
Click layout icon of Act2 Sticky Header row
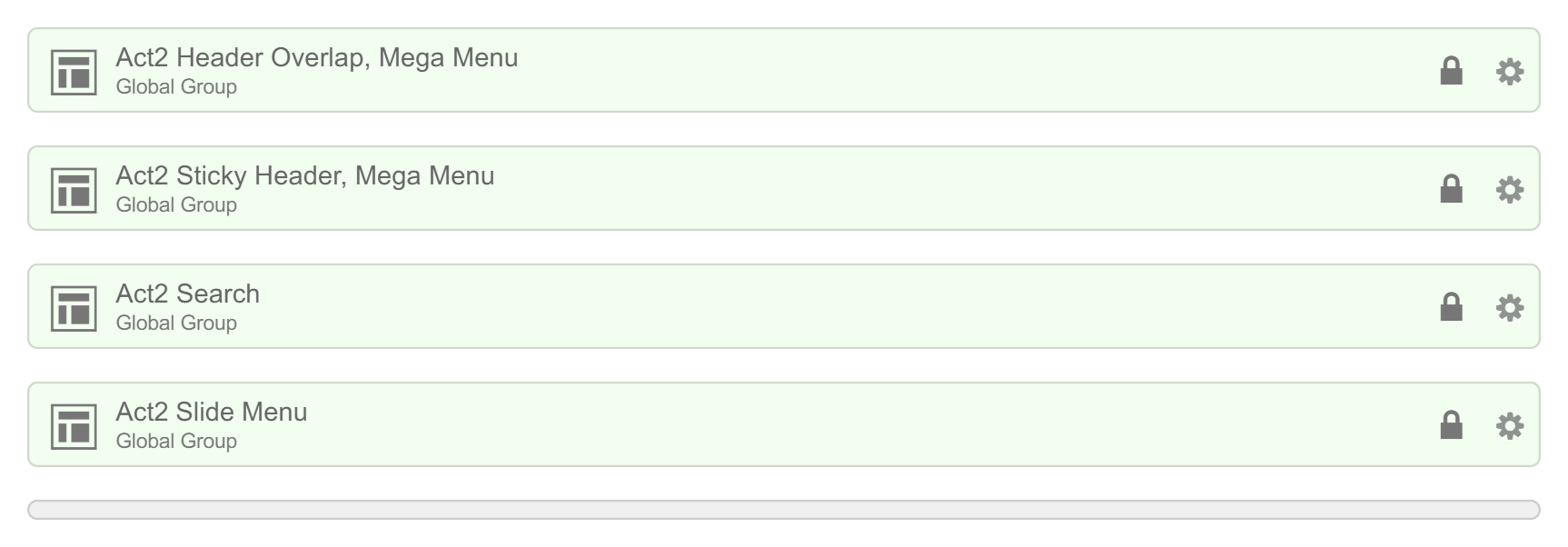[x=74, y=190]
